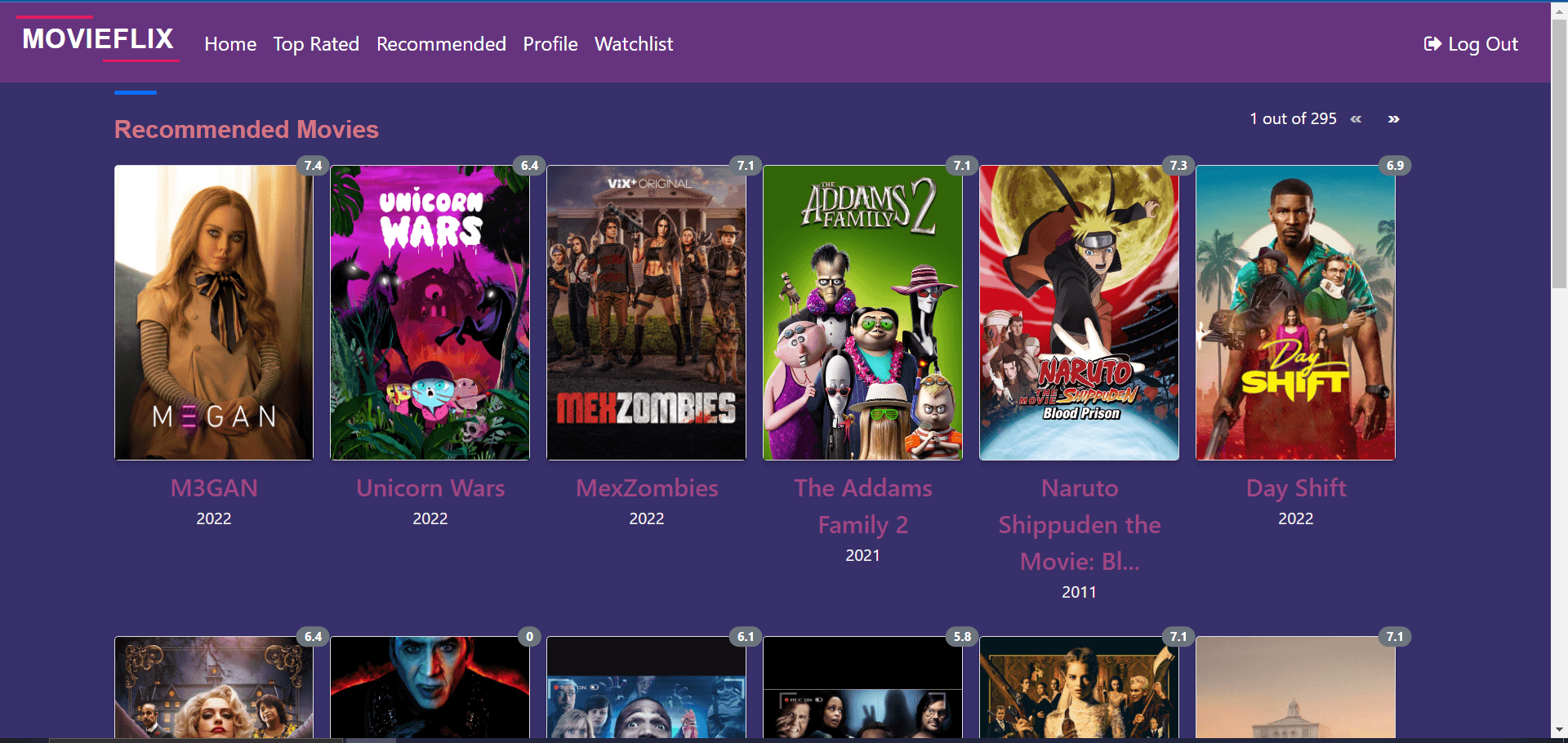The image size is (1568, 743).
Task: Click The Addams Family 2 title
Action: [x=863, y=506]
